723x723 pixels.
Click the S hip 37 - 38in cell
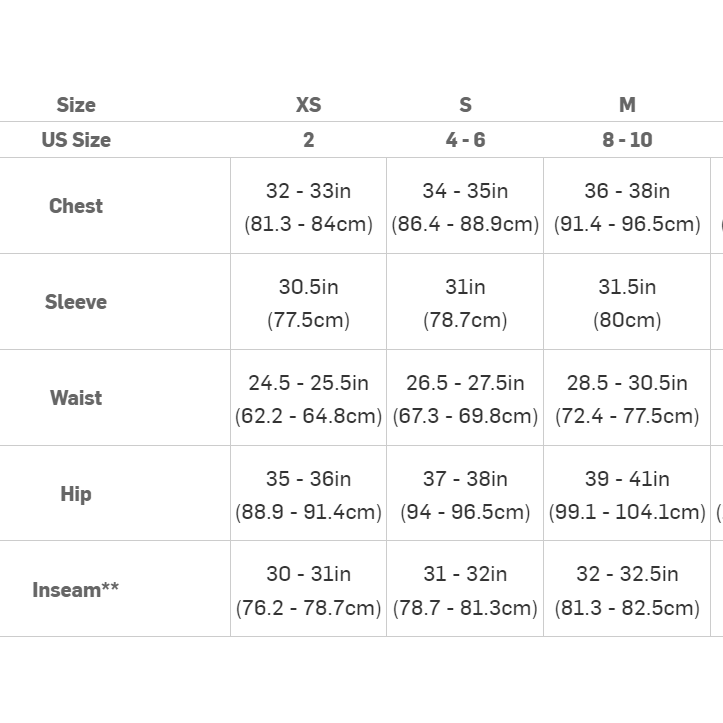[x=465, y=495]
